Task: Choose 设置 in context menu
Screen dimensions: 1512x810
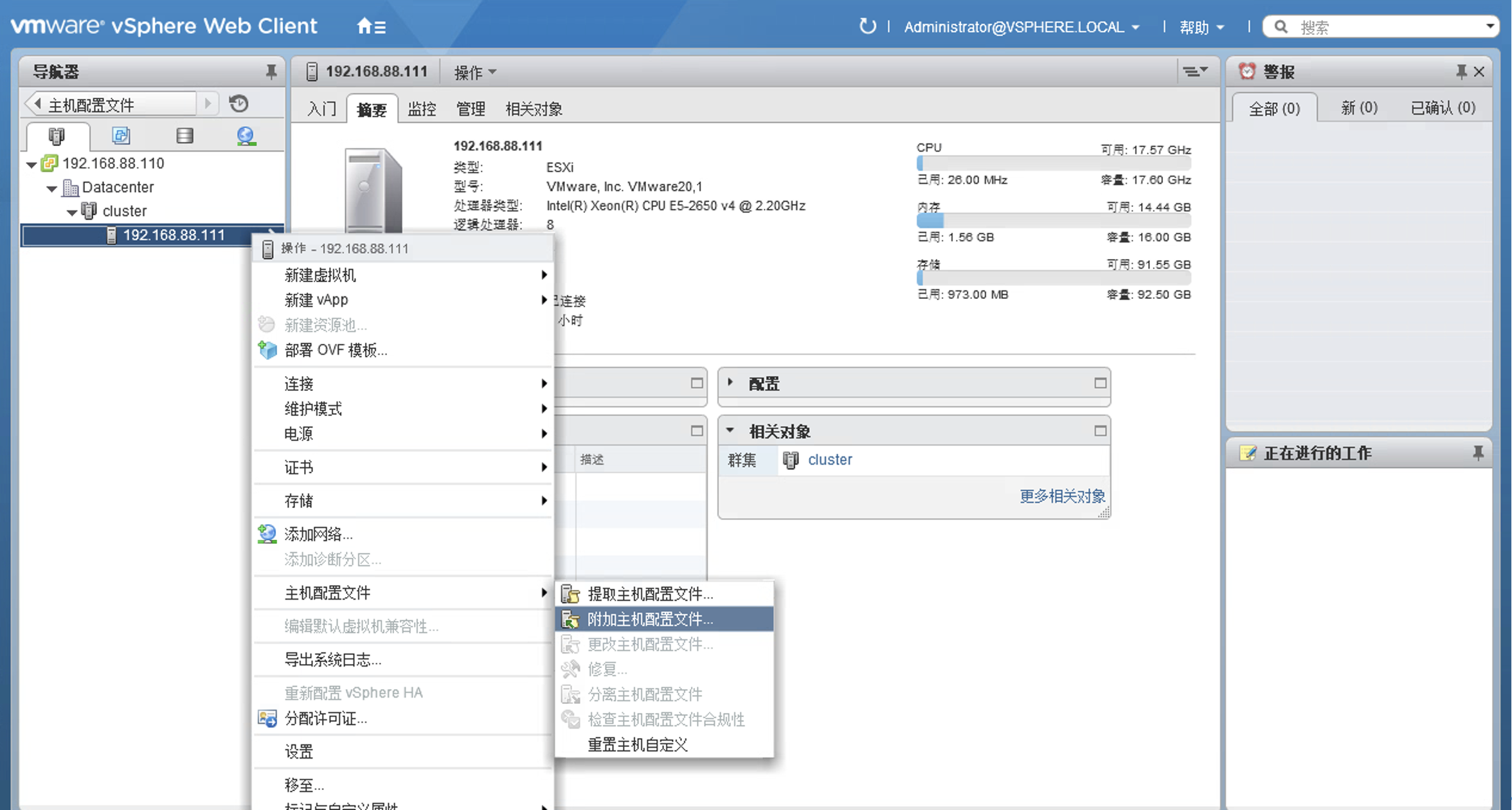Action: pyautogui.click(x=404, y=752)
